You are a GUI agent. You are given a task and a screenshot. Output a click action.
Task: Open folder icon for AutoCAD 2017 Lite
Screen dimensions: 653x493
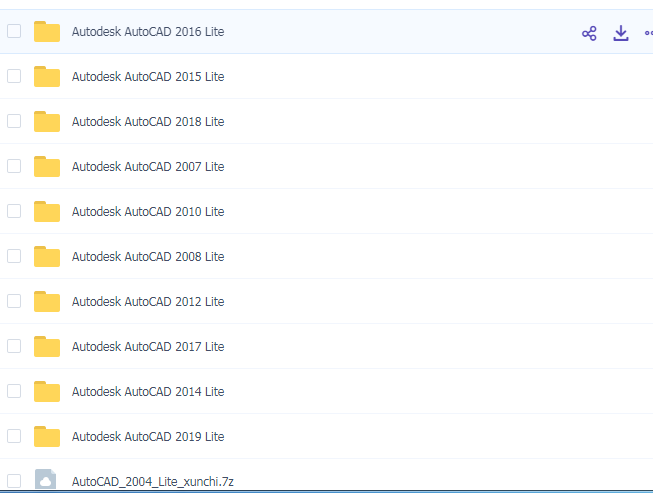tap(47, 346)
